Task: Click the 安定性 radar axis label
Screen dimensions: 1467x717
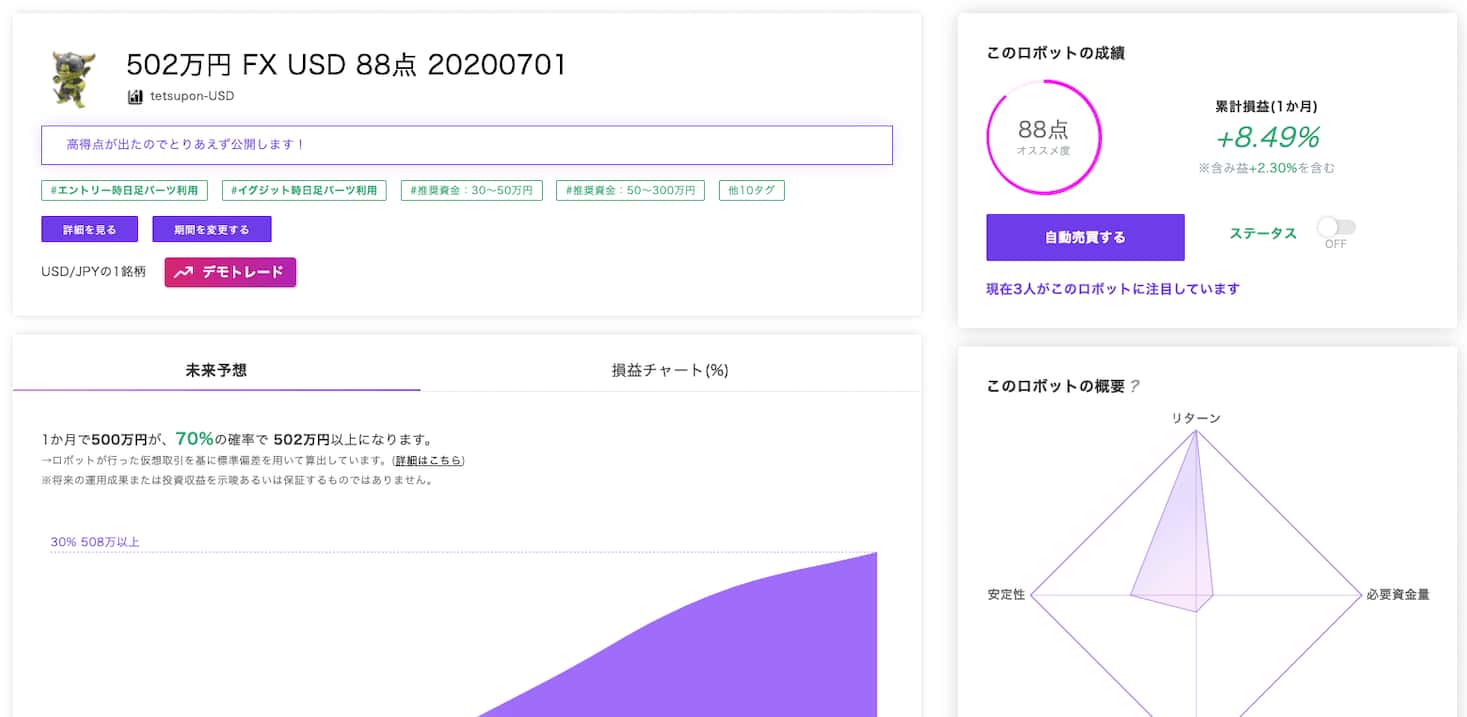Action: tap(1006, 594)
